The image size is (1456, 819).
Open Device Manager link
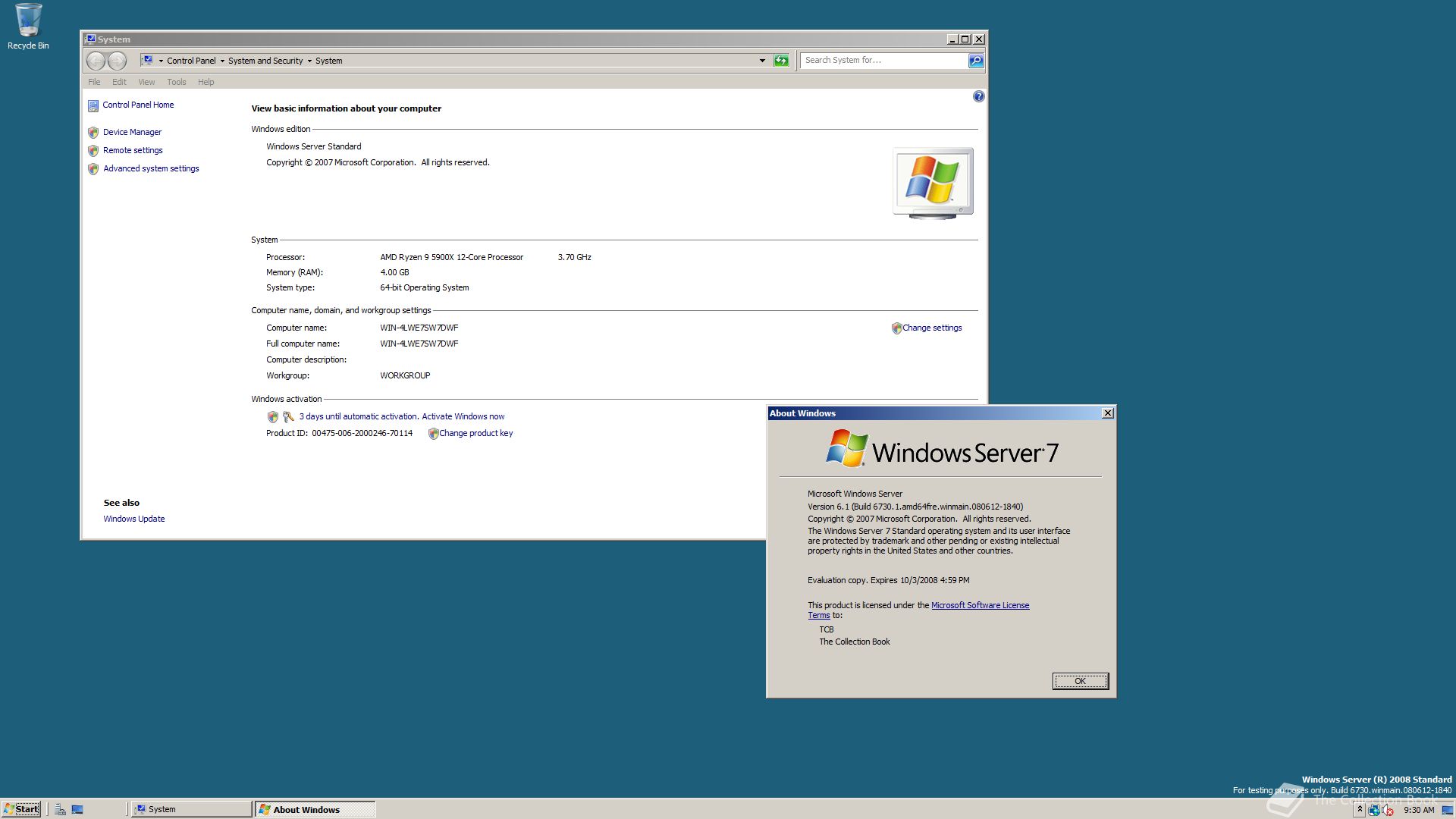132,132
